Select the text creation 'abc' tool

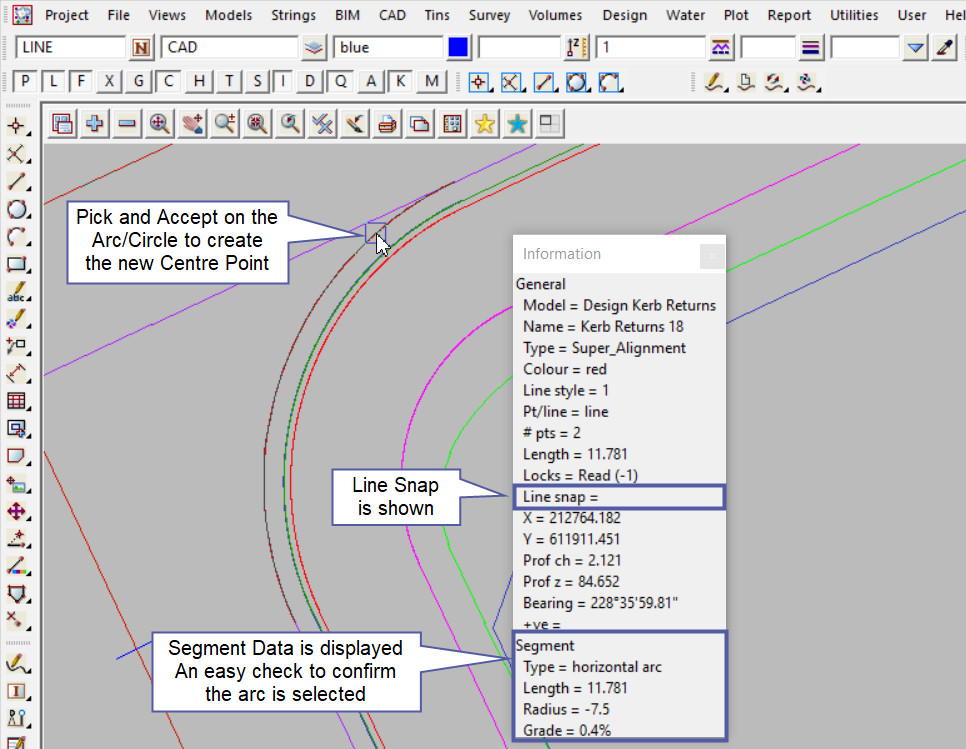tap(16, 293)
